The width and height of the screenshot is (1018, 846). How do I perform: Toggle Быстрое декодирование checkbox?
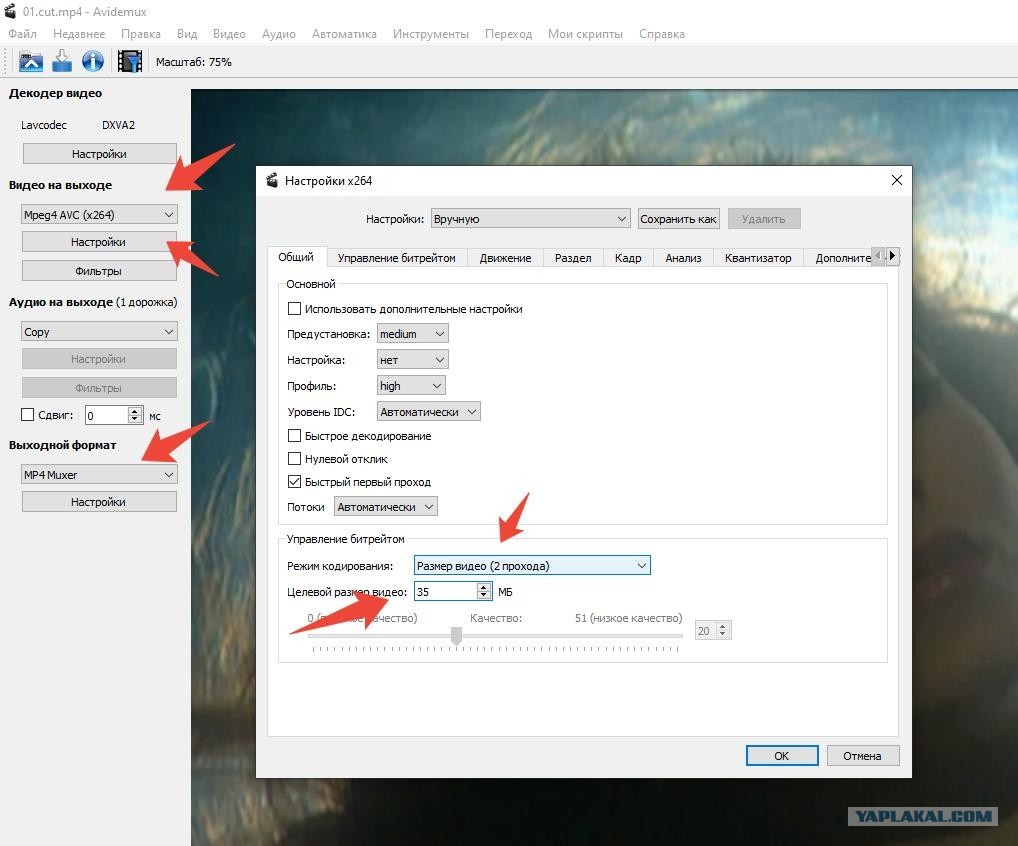click(294, 436)
